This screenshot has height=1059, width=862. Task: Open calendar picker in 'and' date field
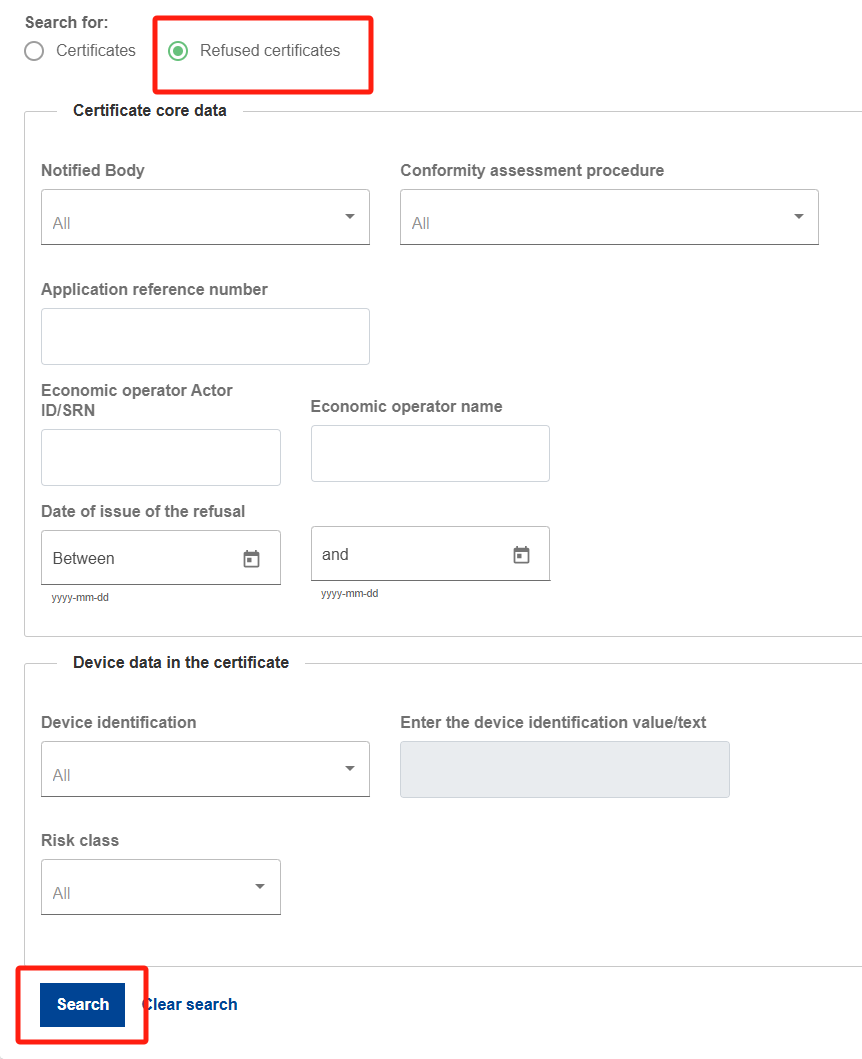point(521,554)
